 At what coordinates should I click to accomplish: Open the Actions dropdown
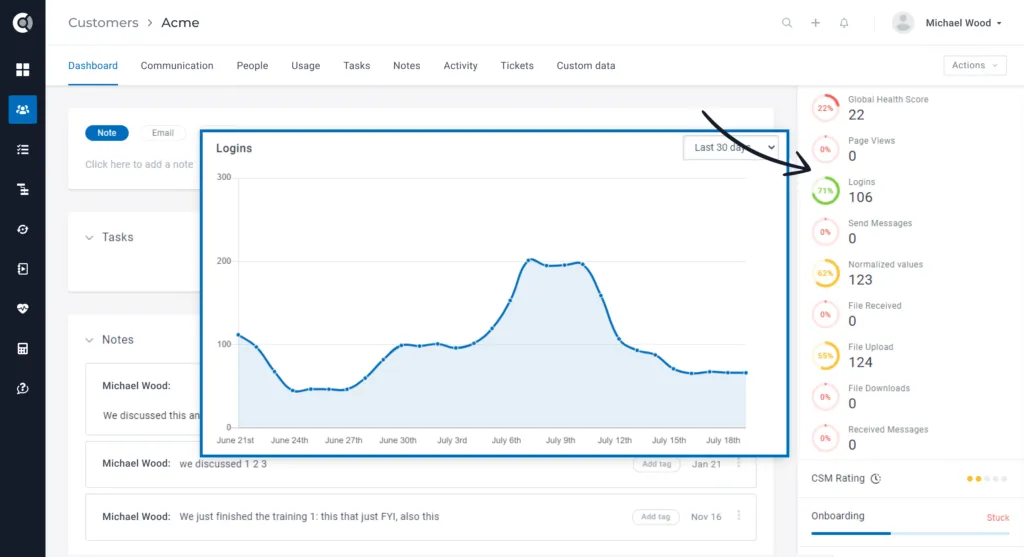click(x=974, y=65)
